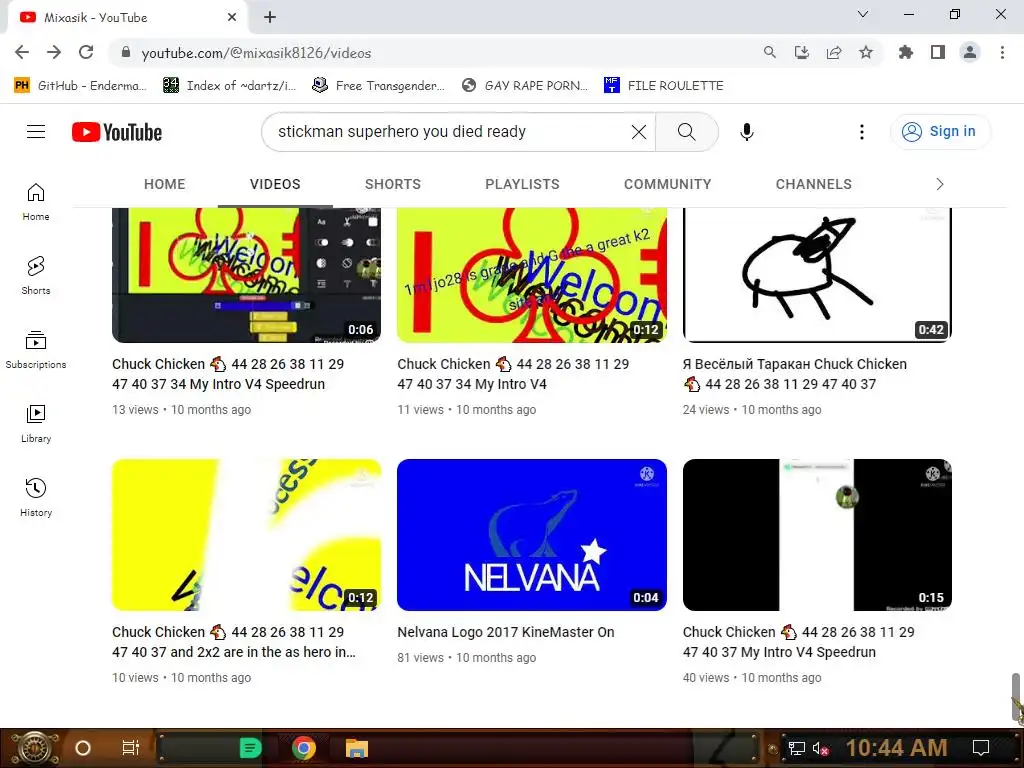Click the page vertical scrollbar thumb

pos(1017,699)
